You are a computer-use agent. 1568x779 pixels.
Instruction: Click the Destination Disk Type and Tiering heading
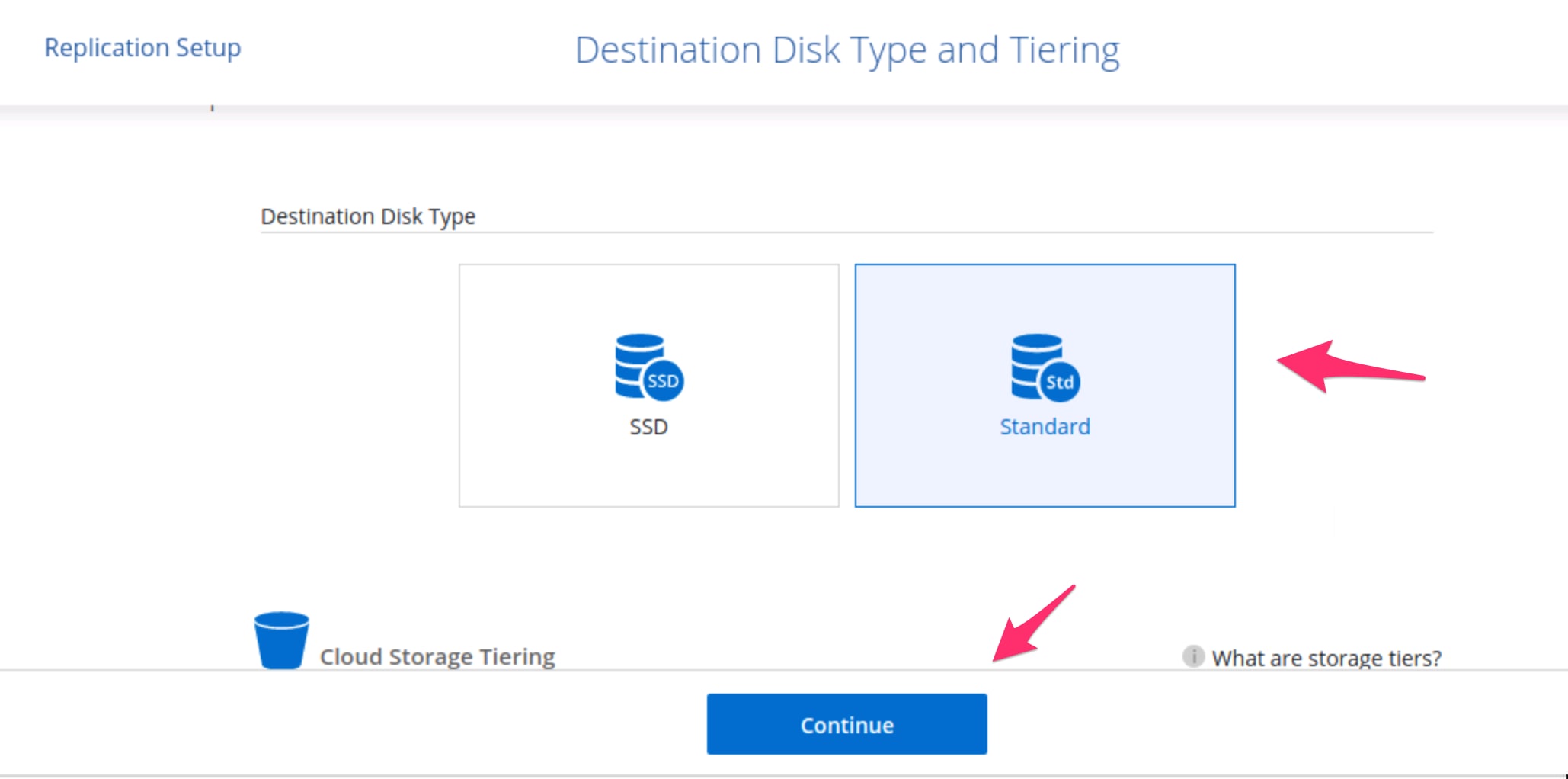846,50
